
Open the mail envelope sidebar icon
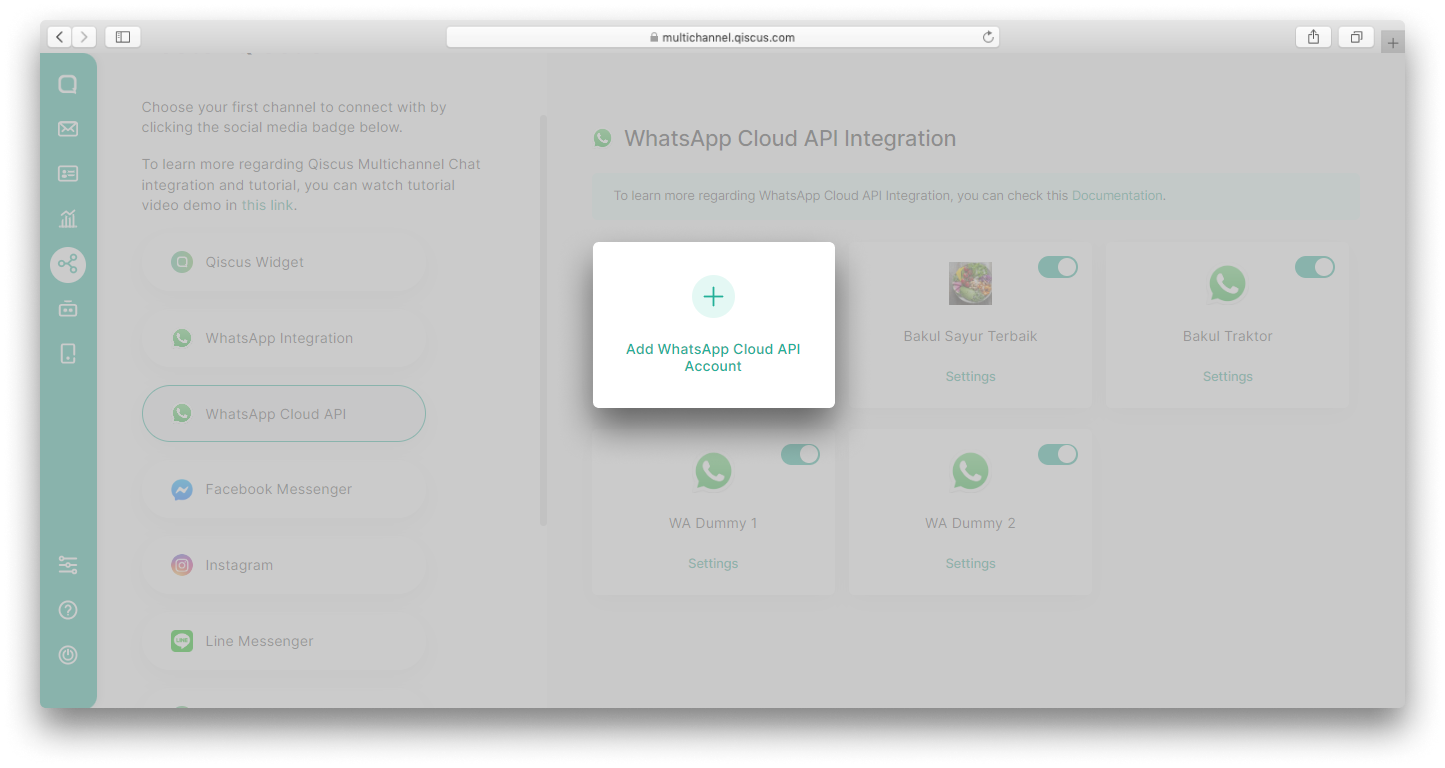(68, 129)
